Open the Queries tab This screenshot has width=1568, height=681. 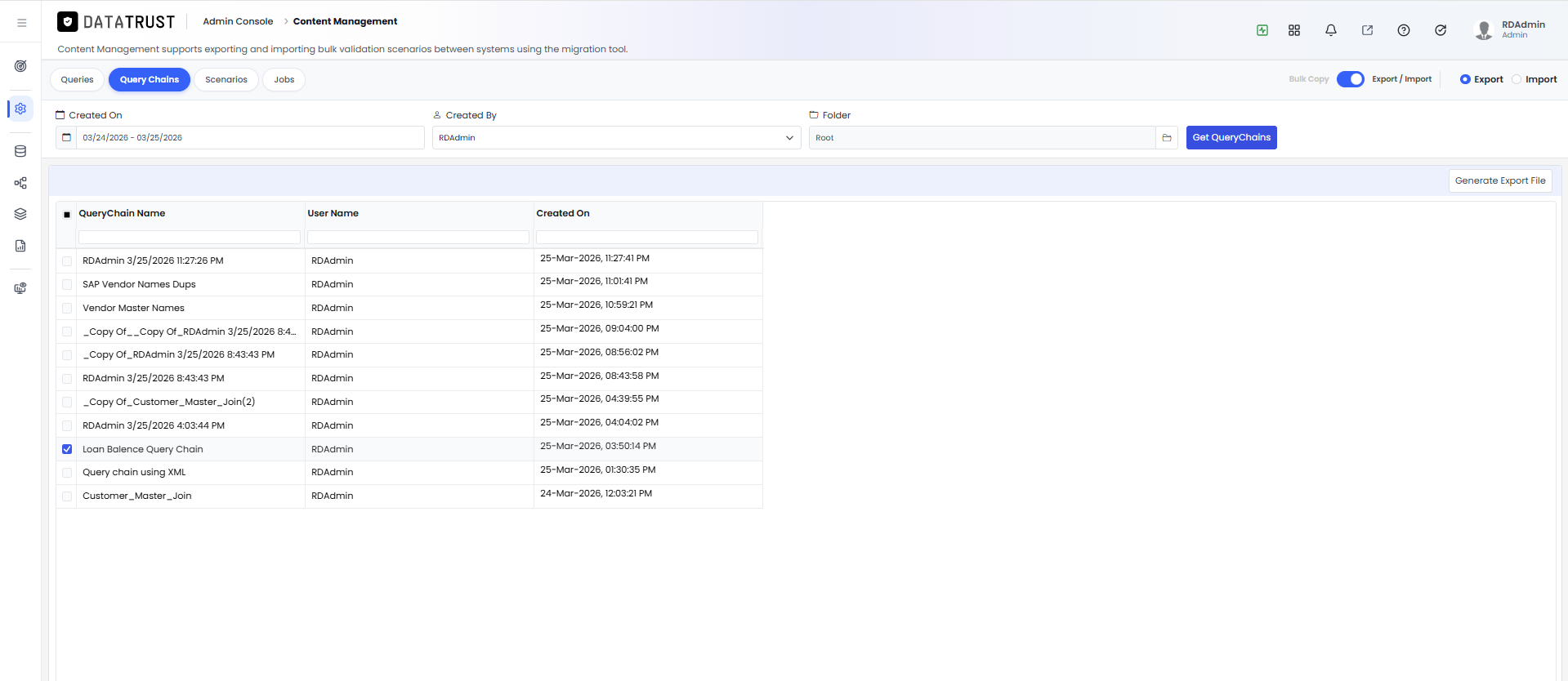click(77, 79)
